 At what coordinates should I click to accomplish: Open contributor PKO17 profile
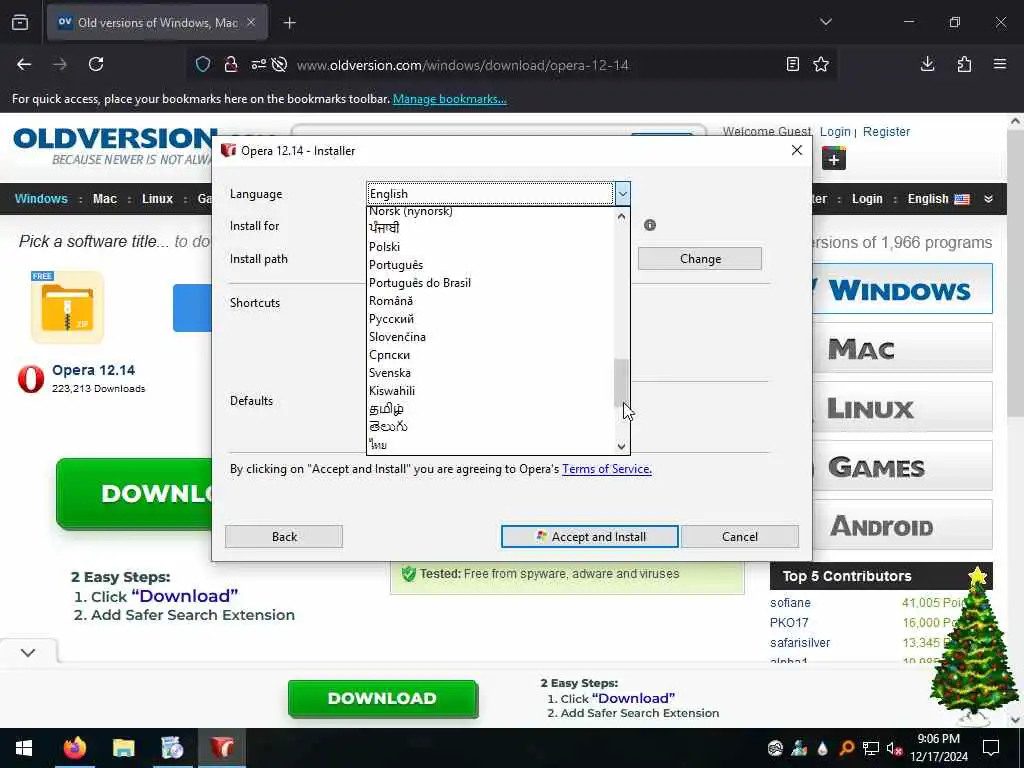tap(789, 623)
